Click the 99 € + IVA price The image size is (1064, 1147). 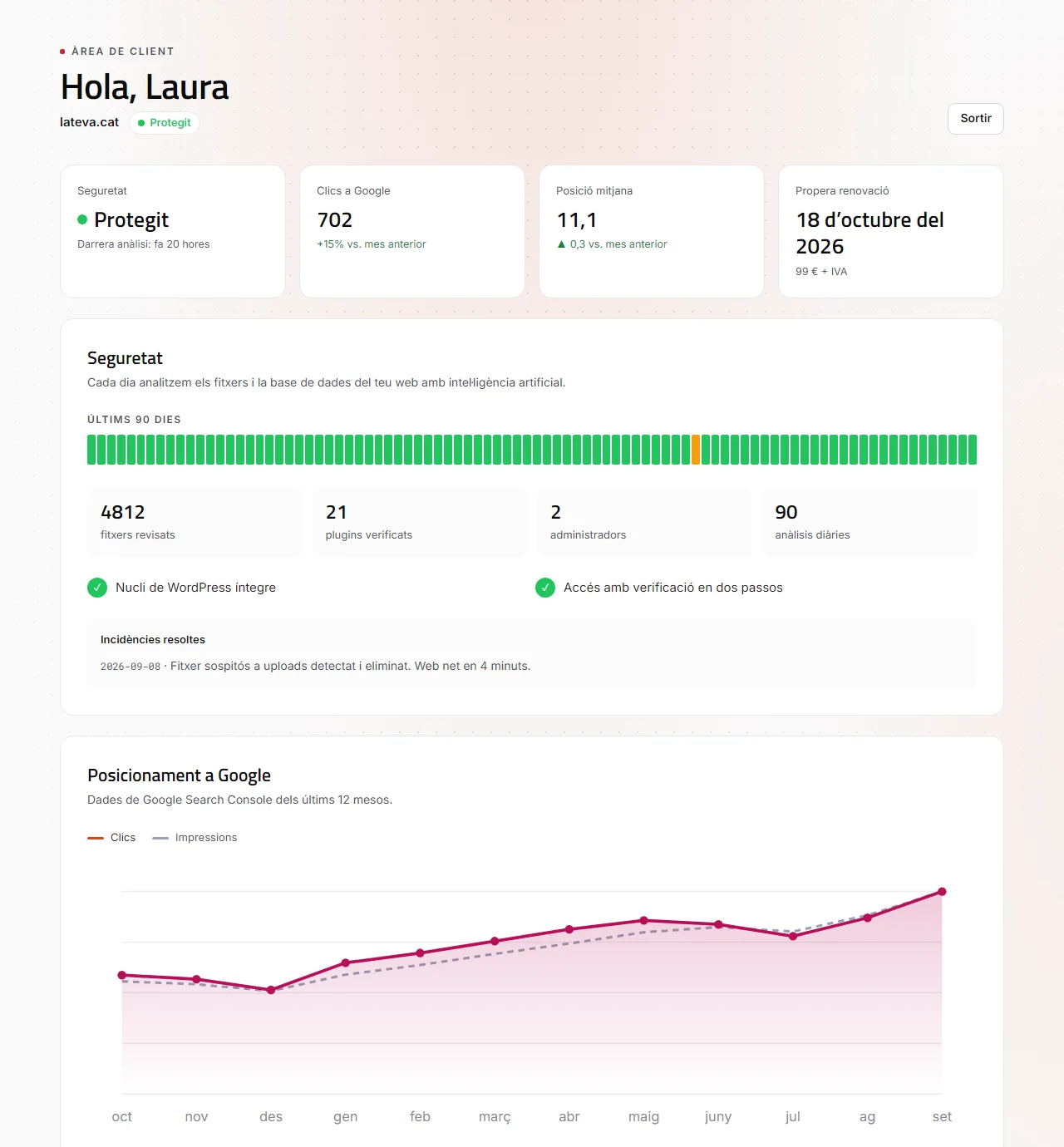pos(821,272)
